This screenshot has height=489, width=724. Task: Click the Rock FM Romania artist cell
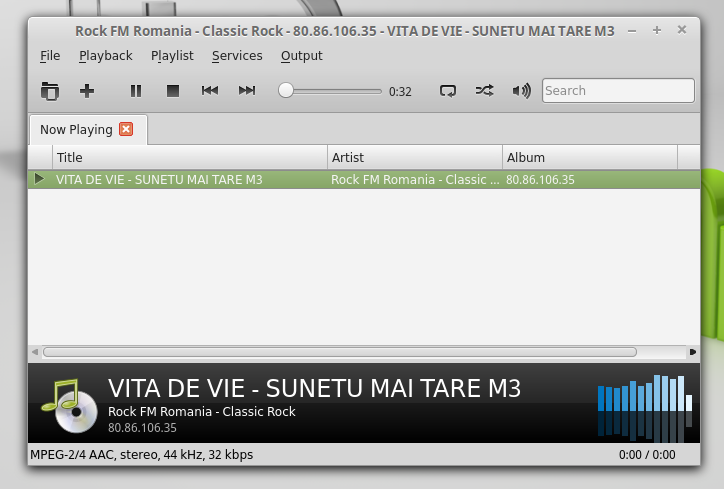click(x=415, y=180)
